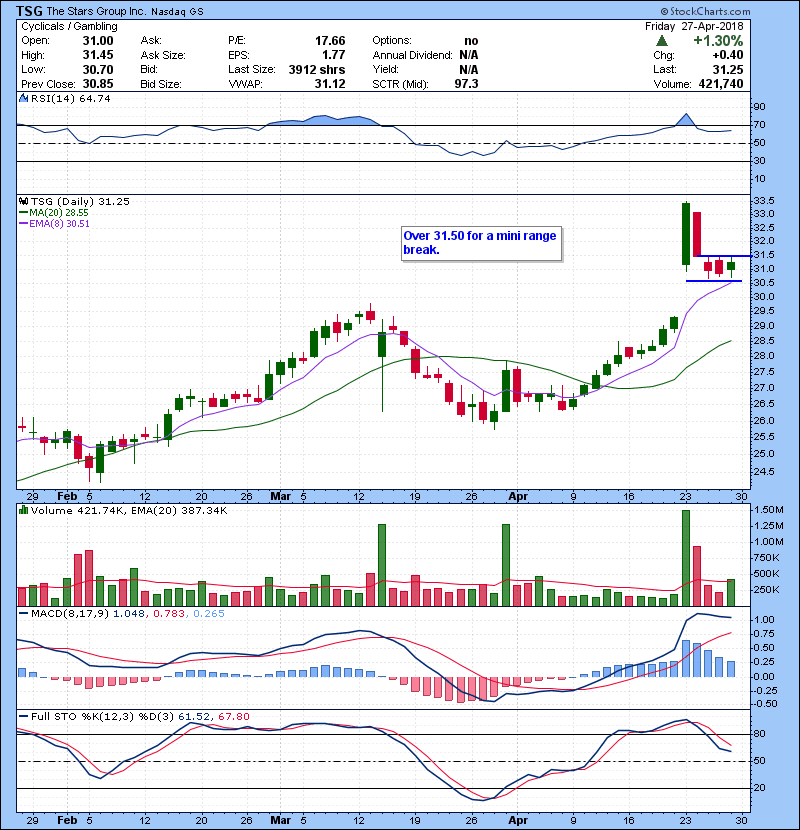Click the Cyclicals / Gambling sector label

tap(69, 26)
